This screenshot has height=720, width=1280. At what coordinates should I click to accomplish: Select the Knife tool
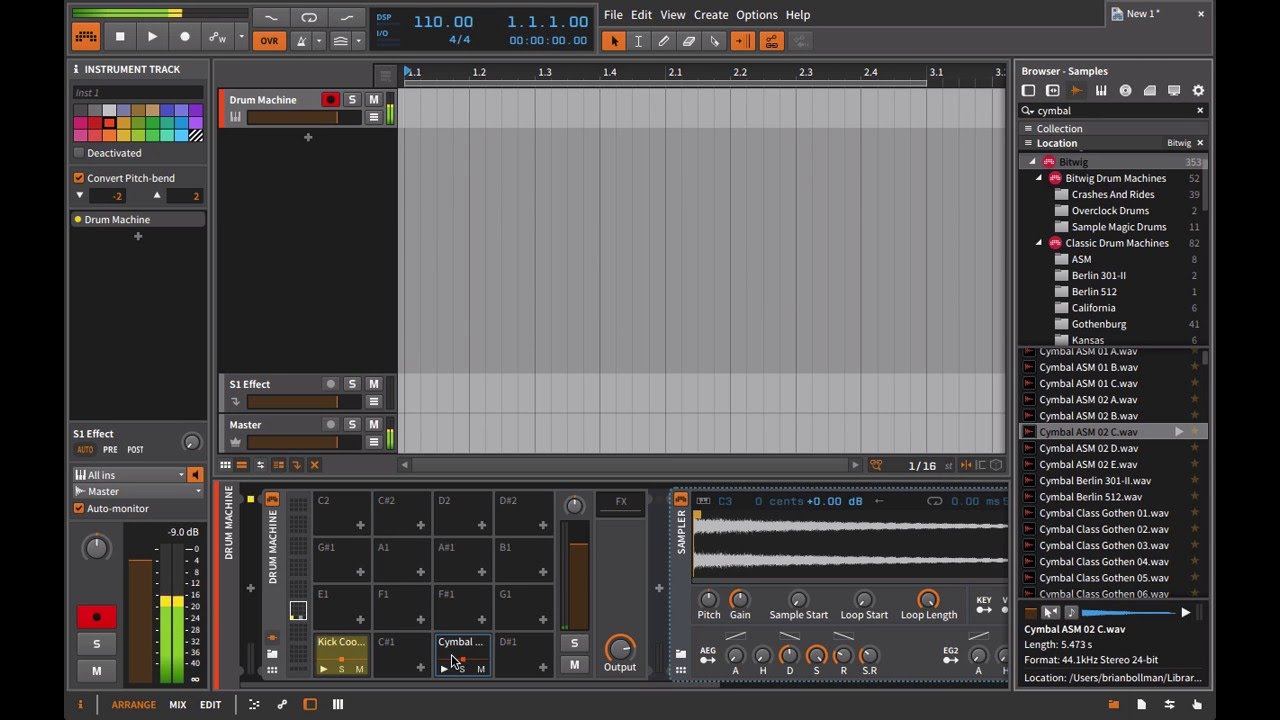click(x=714, y=41)
